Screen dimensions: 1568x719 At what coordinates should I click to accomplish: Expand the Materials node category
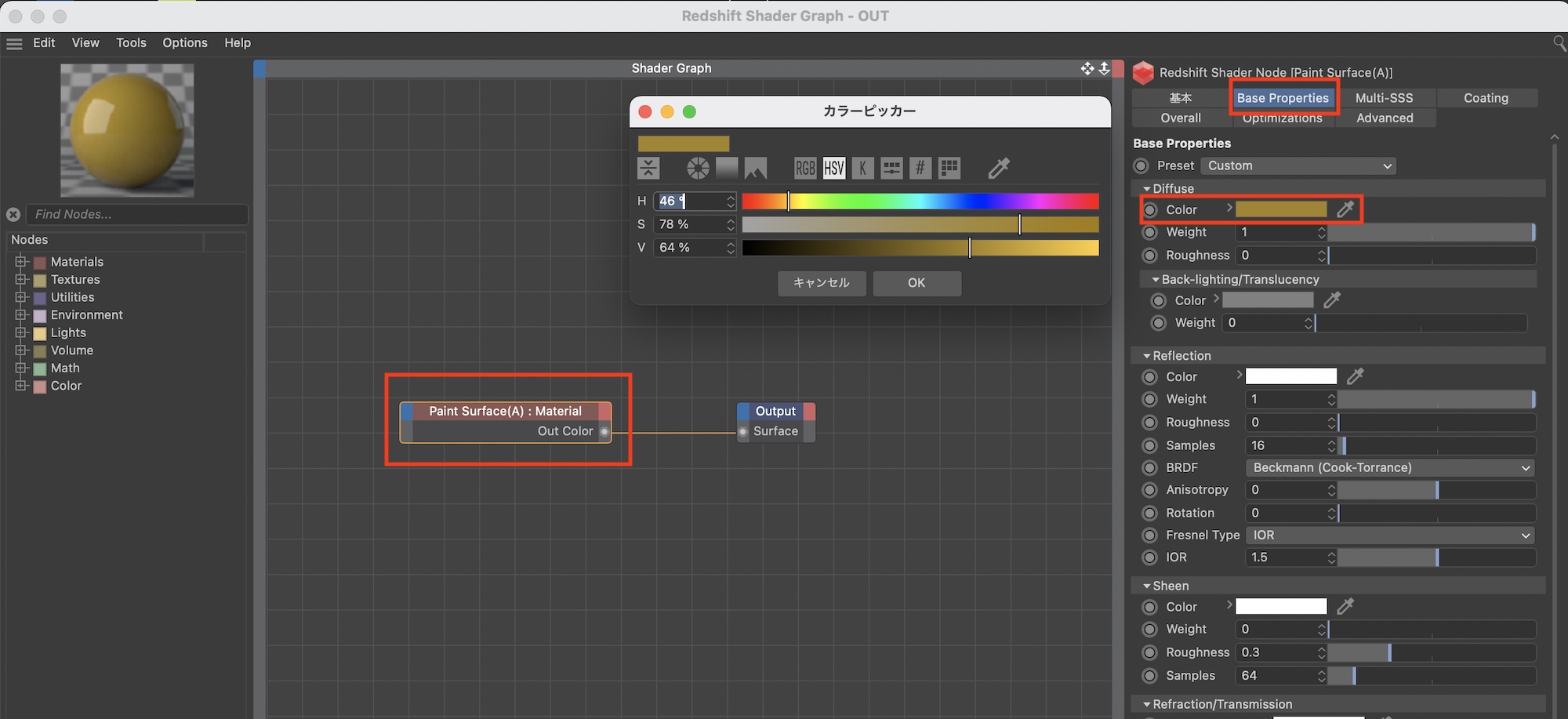[21, 262]
